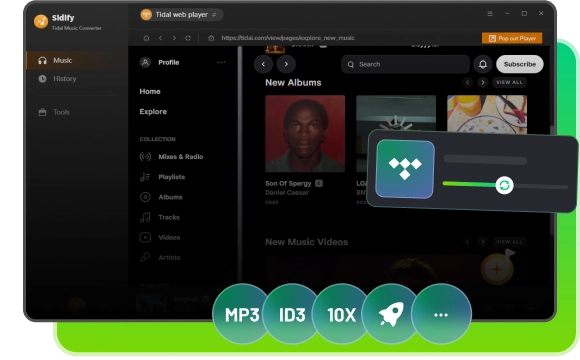Click the Tidal URL address field
Screen dimensions: 580x360
coord(288,38)
